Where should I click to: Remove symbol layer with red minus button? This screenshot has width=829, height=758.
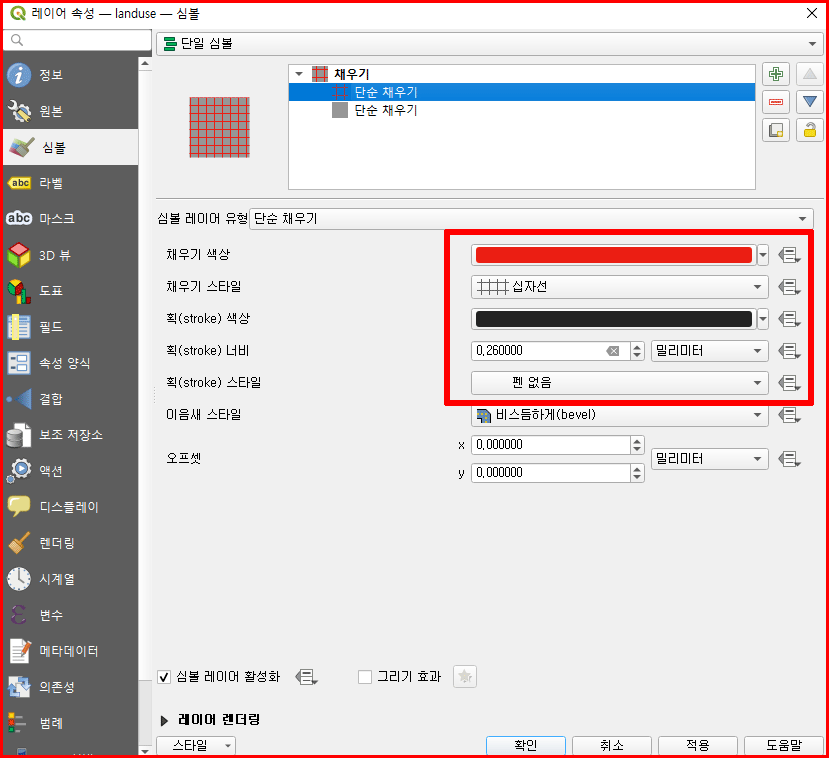pyautogui.click(x=776, y=101)
